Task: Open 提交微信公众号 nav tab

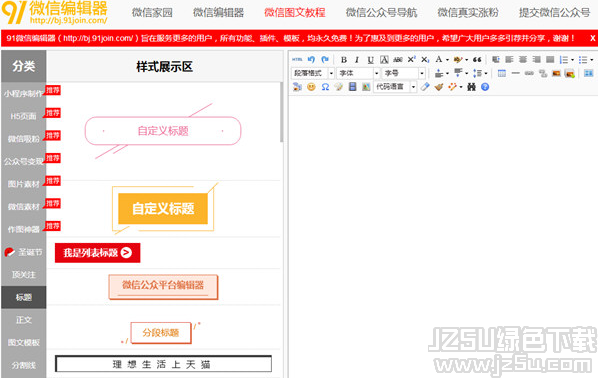Action: click(555, 13)
